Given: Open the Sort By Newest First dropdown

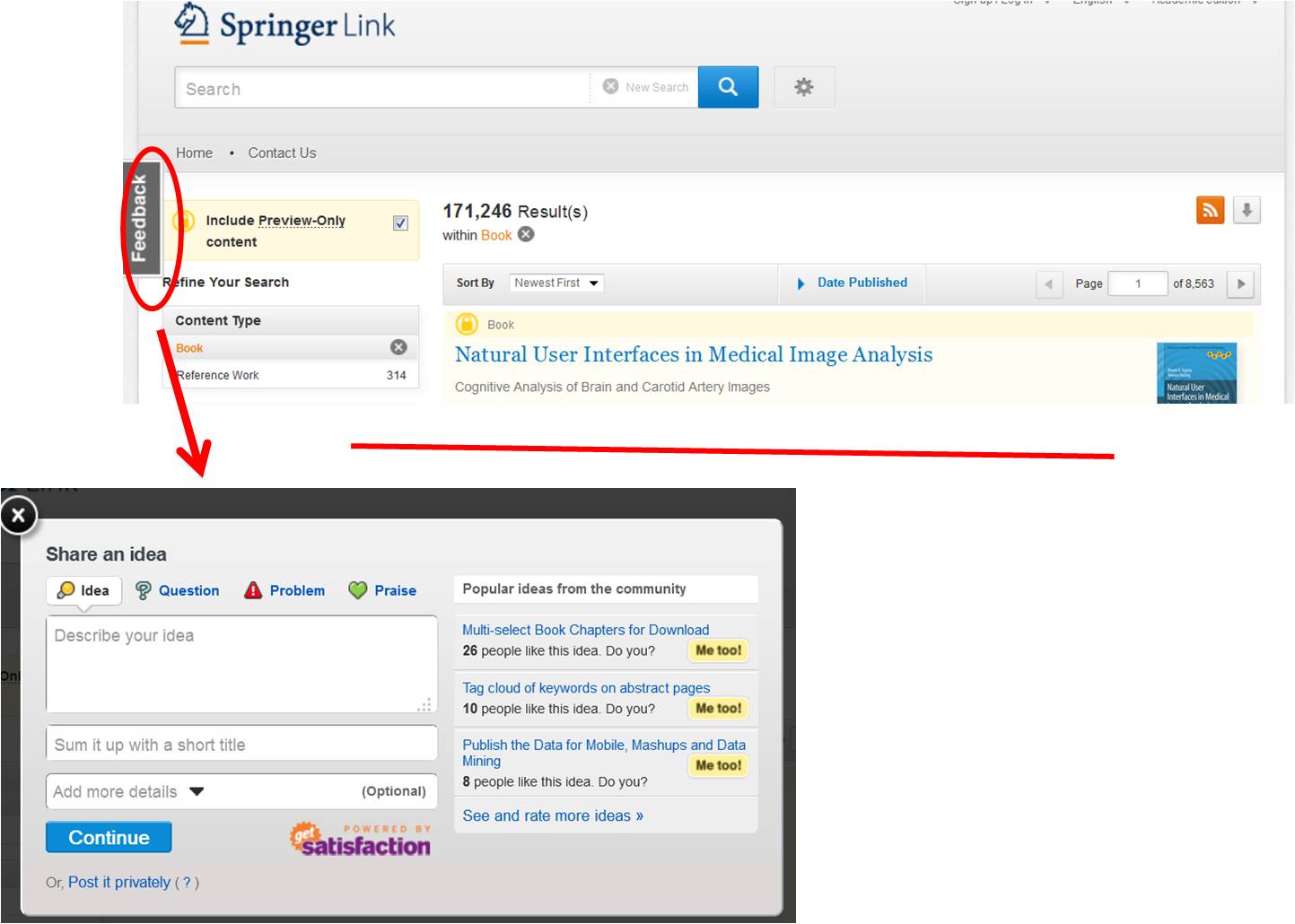Looking at the screenshot, I should 556,283.
